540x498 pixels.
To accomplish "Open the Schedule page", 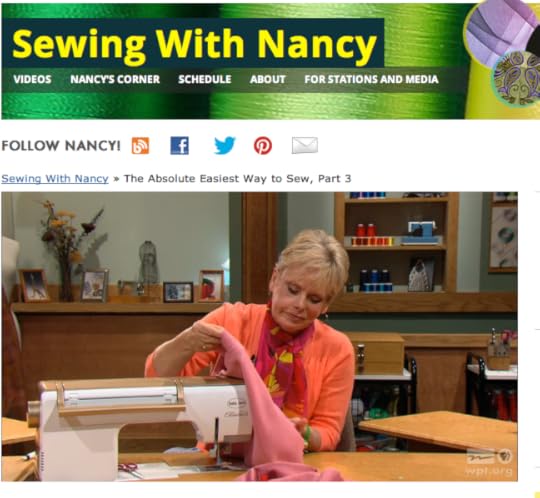I will click(205, 79).
